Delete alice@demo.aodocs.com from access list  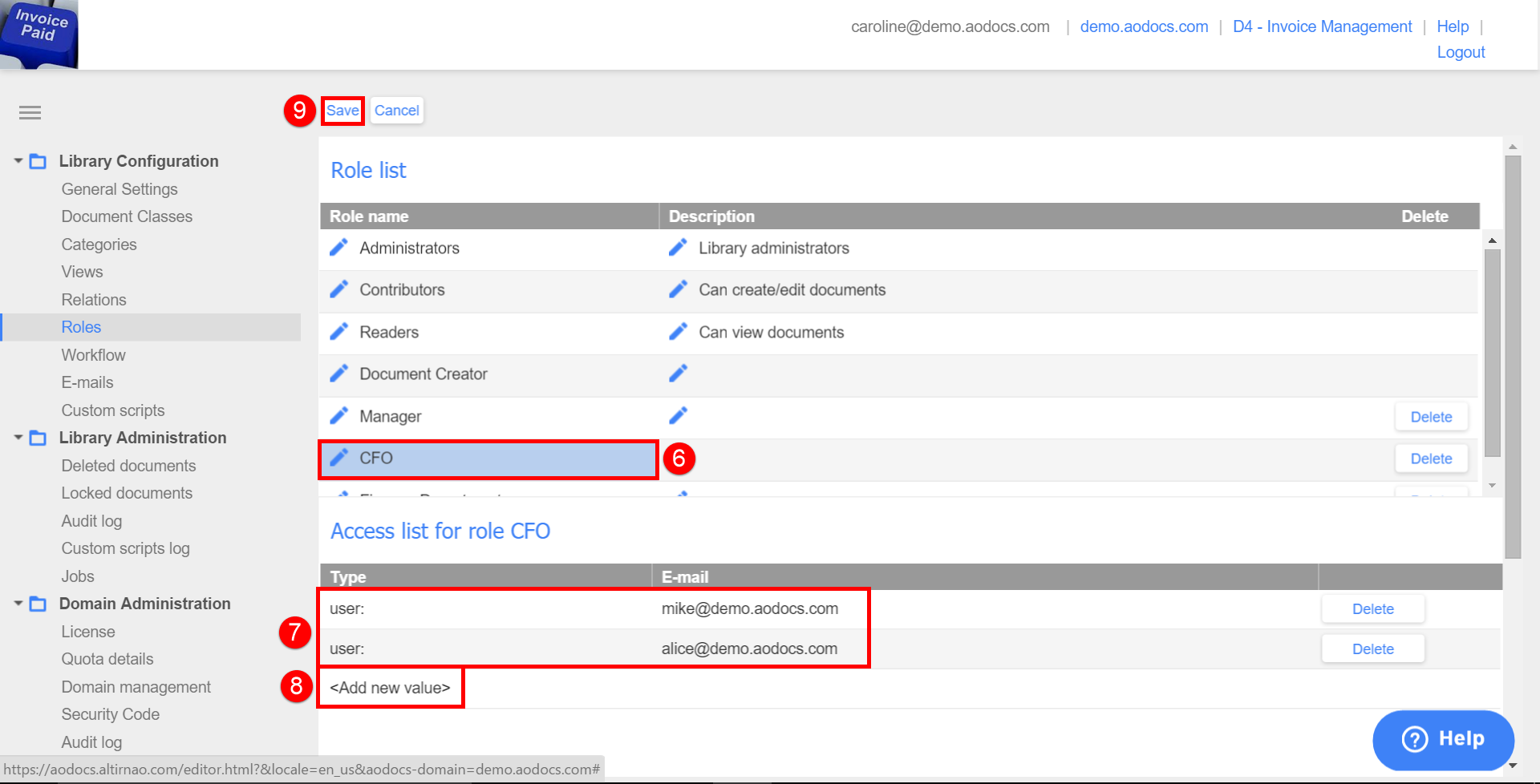tap(1372, 649)
